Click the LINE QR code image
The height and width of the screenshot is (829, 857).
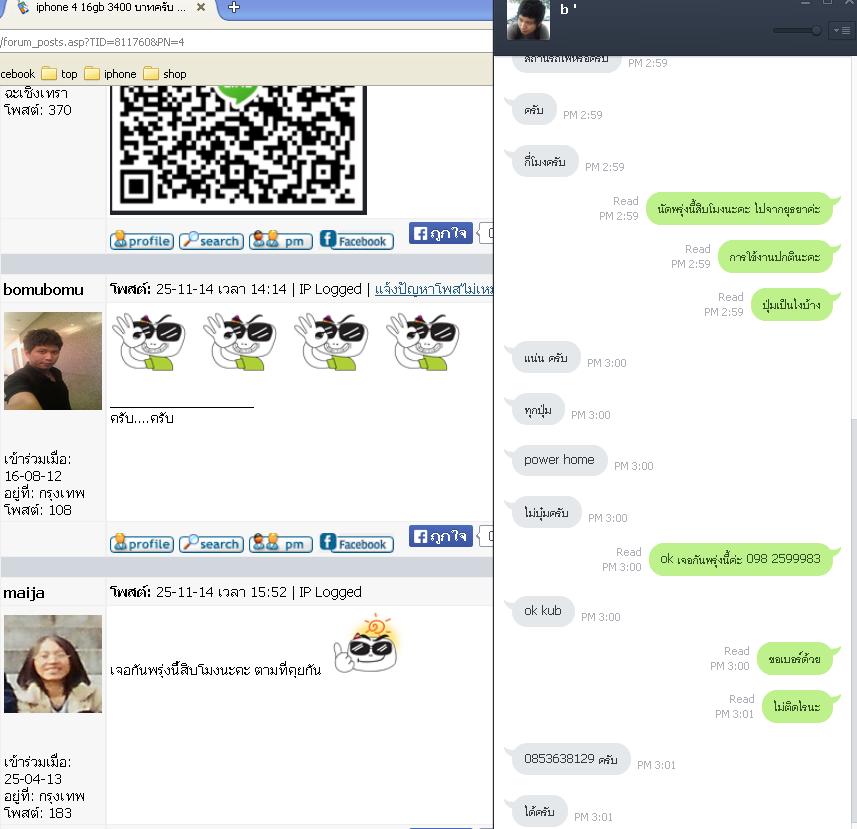pyautogui.click(x=238, y=149)
